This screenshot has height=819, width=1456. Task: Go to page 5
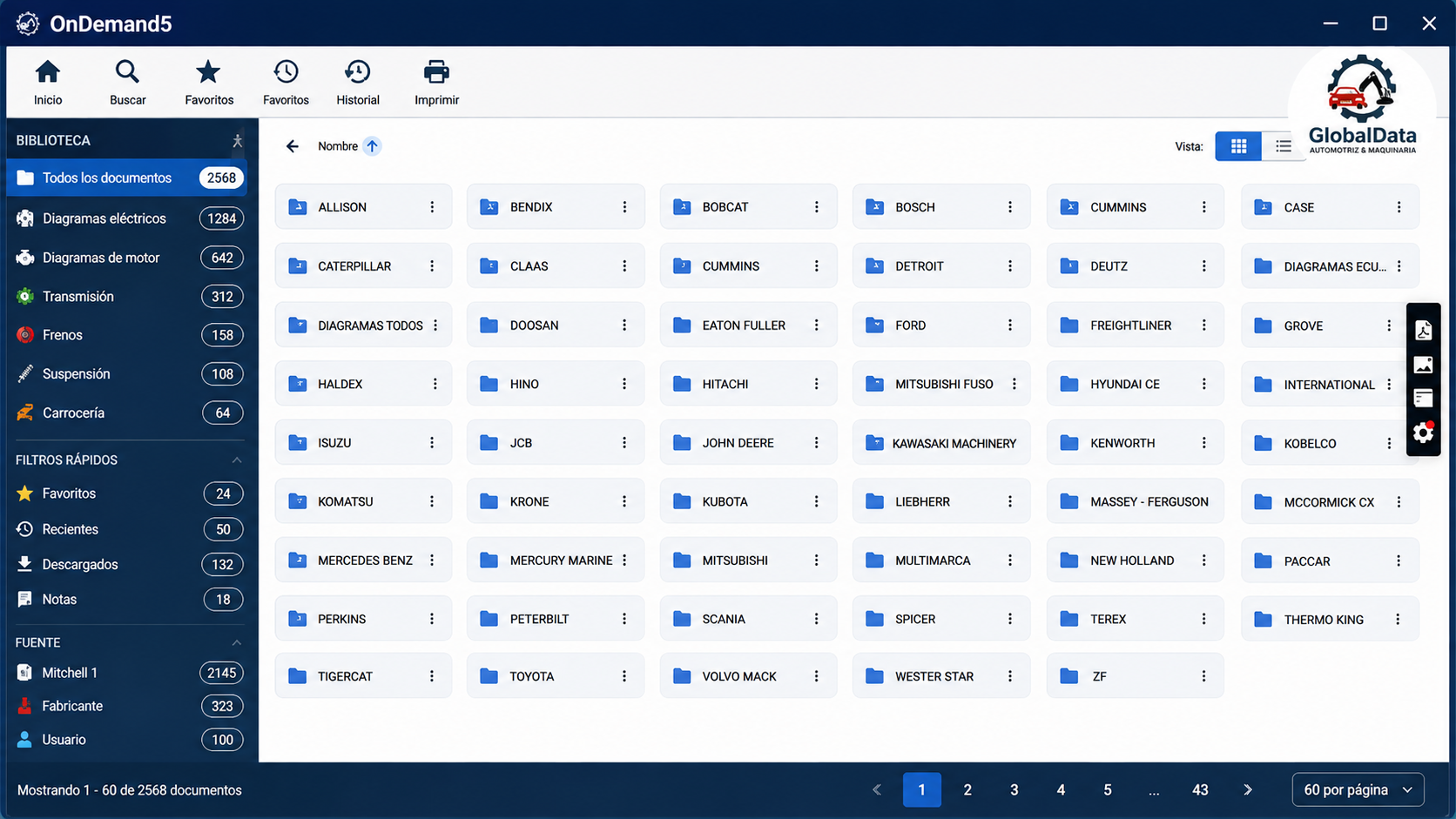pos(1108,790)
